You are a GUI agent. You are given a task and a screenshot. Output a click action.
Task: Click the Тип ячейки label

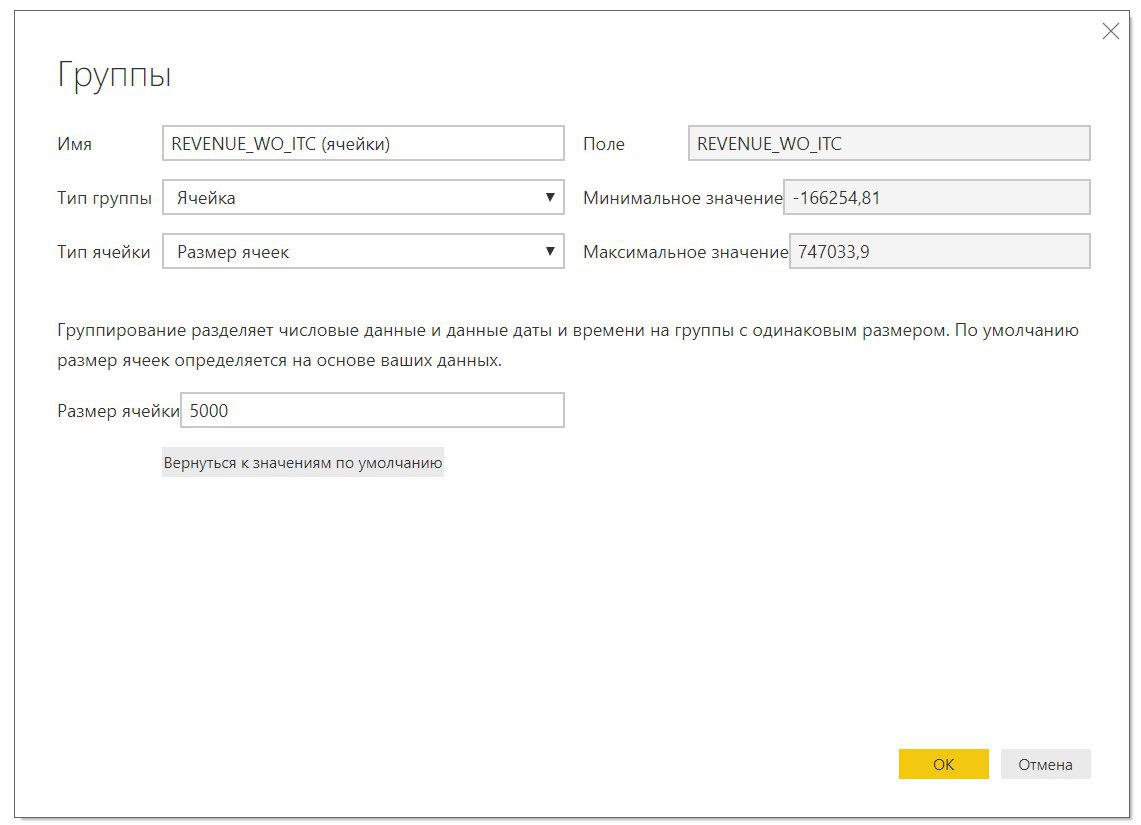(104, 252)
